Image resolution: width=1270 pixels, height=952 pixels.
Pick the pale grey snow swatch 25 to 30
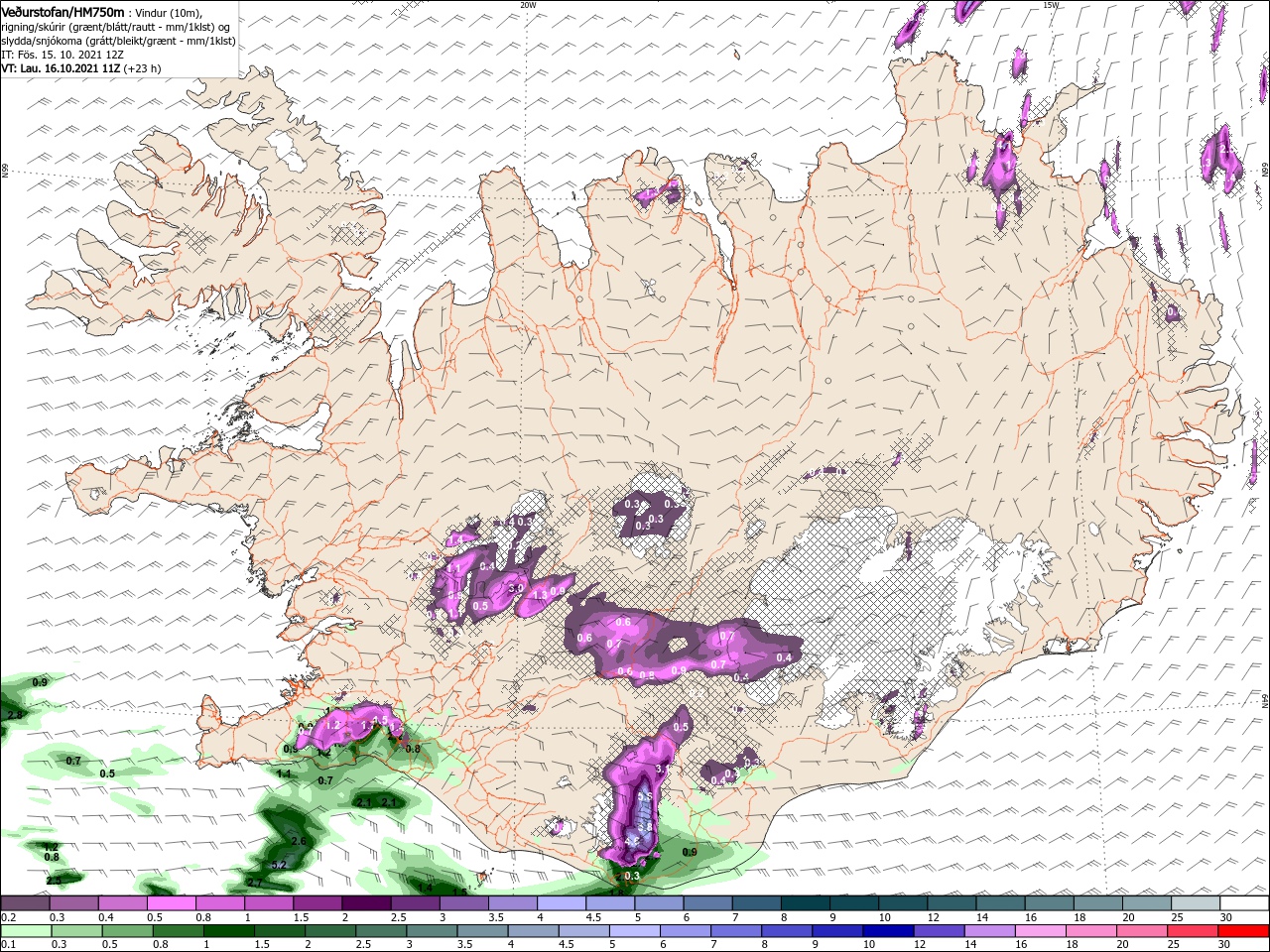point(1197,903)
